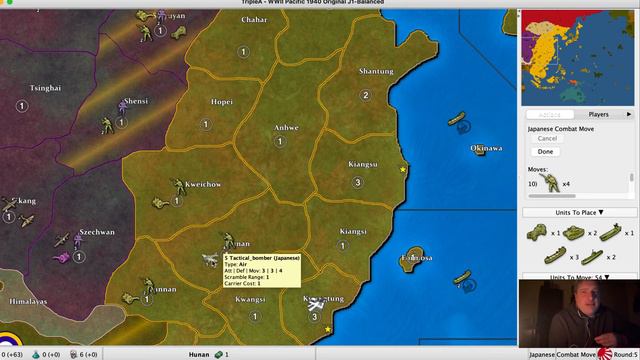Show more tabs with the arrow
This screenshot has height=360, width=640.
pyautogui.click(x=629, y=114)
